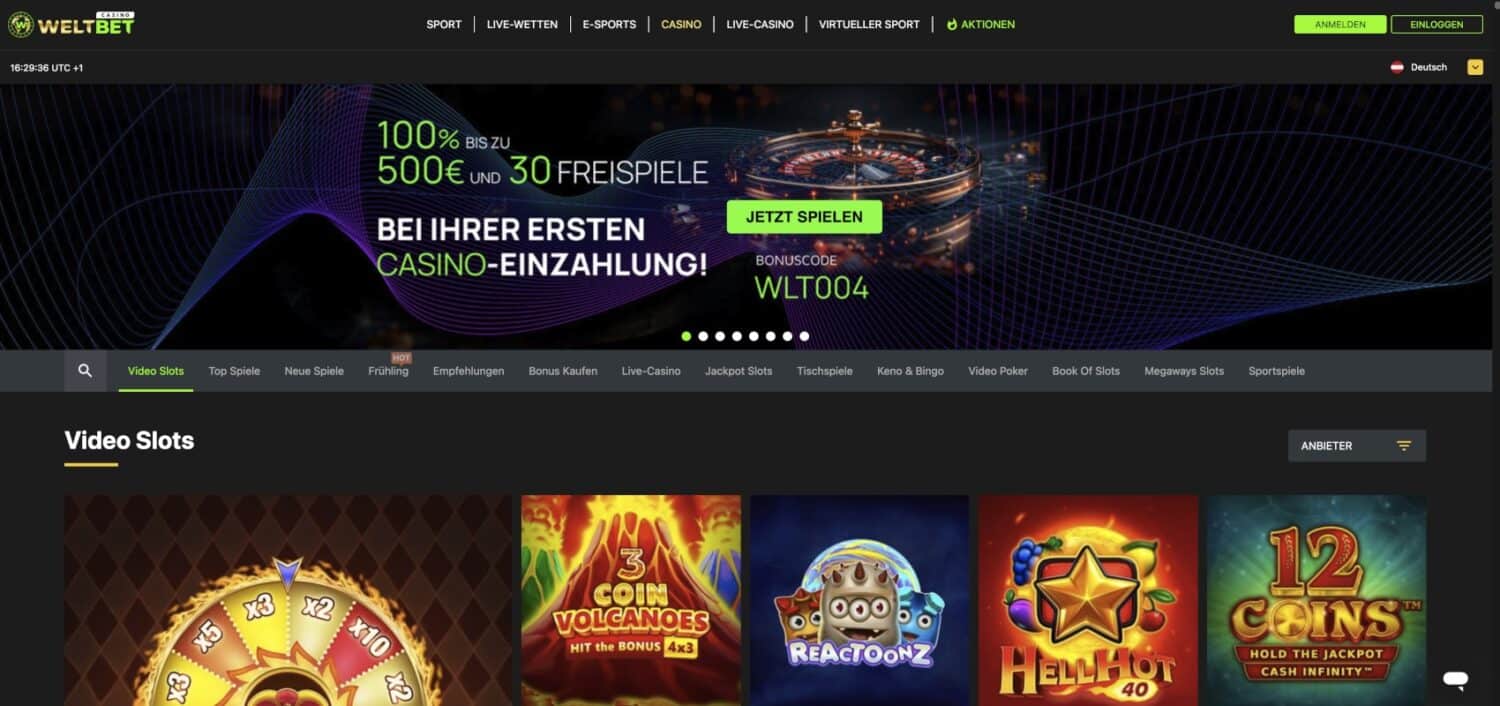Select the fourth banner slide dot

(x=737, y=336)
